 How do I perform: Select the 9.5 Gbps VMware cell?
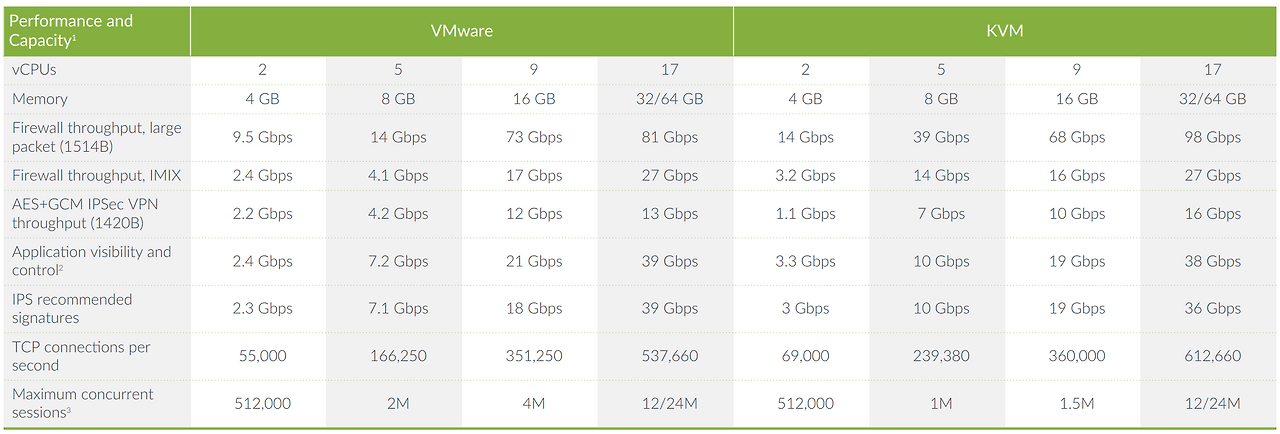pyautogui.click(x=262, y=137)
